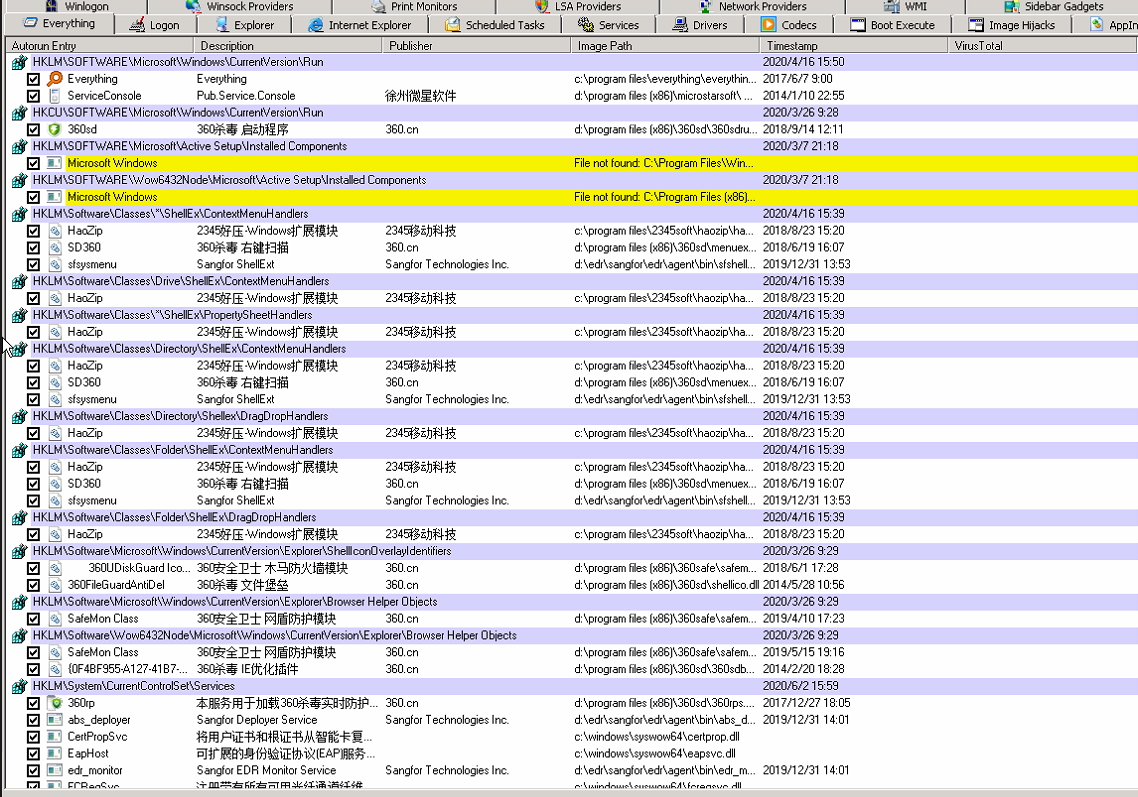Click registry icon for HKLM\SOFTWARE\Microsoft\Active Setup\Installed Components

[x=19, y=147]
